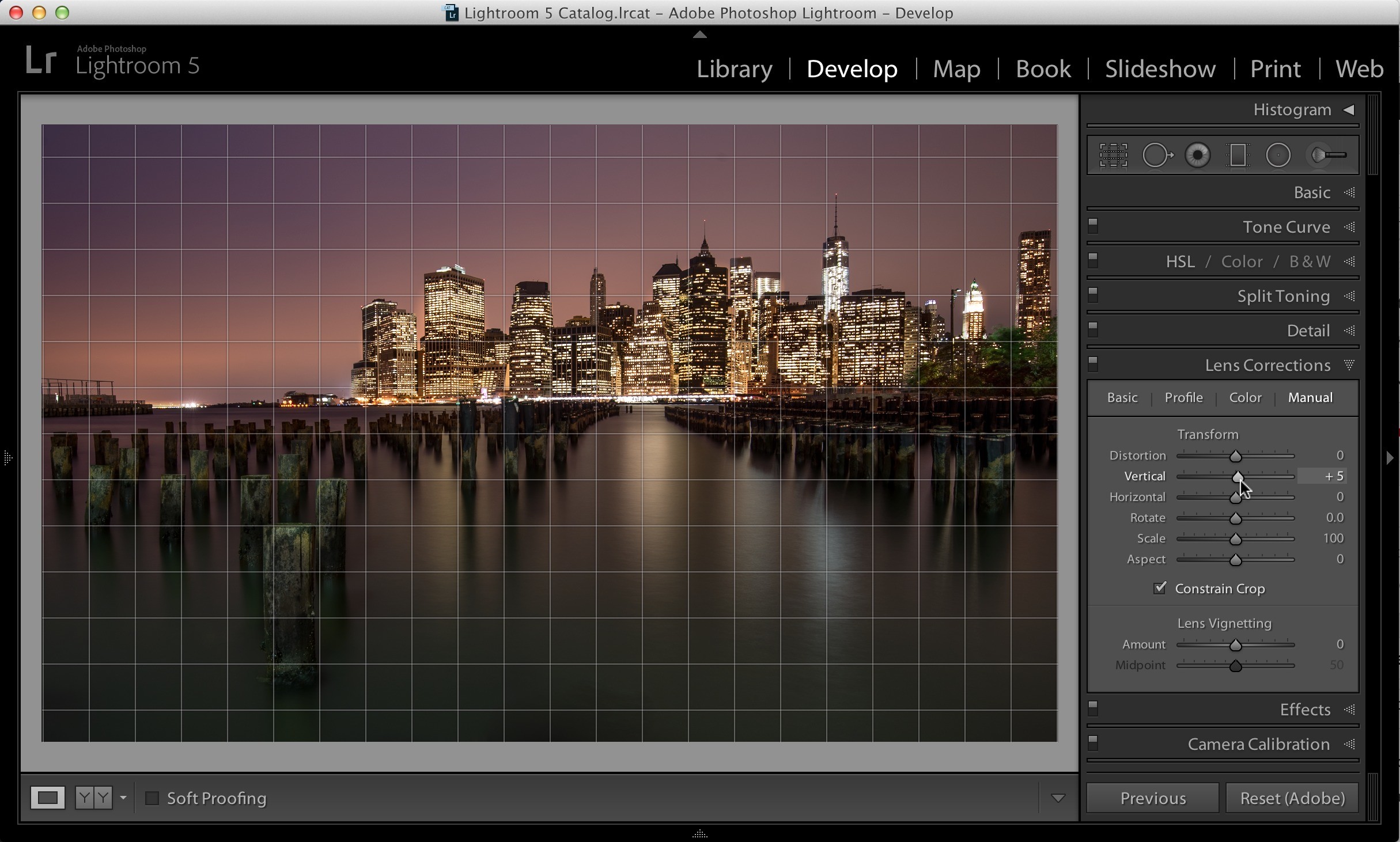Image resolution: width=1400 pixels, height=842 pixels.
Task: Enable the Soft Proofing checkbox
Action: pos(152,798)
